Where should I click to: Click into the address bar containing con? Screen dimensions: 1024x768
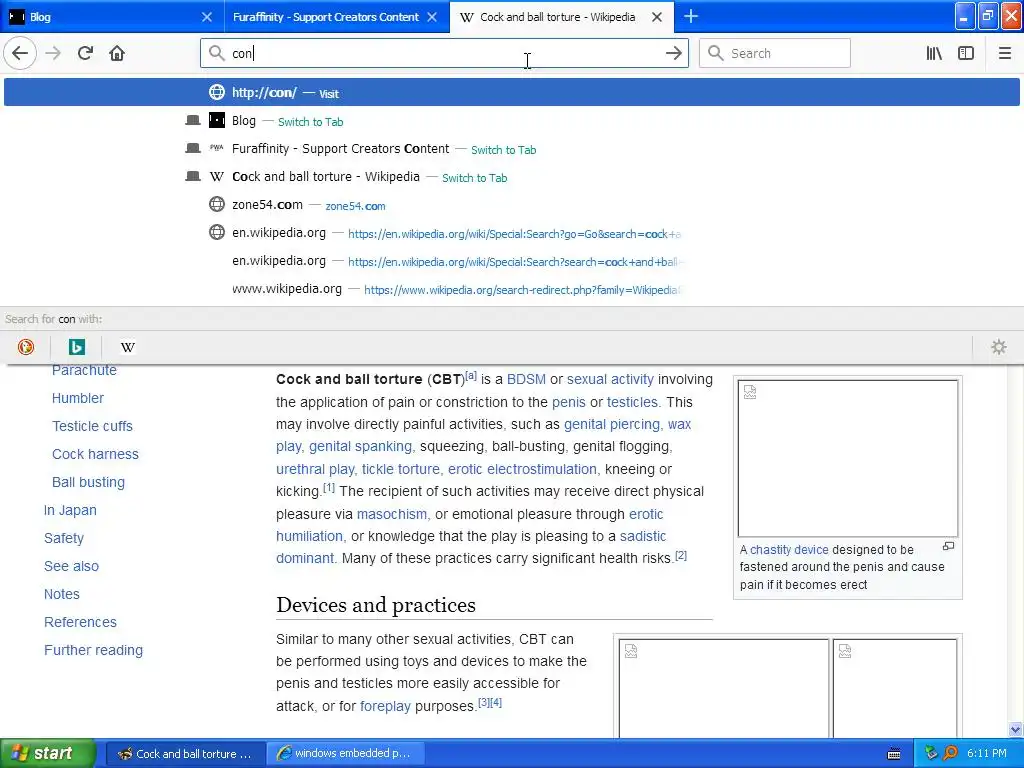point(444,53)
